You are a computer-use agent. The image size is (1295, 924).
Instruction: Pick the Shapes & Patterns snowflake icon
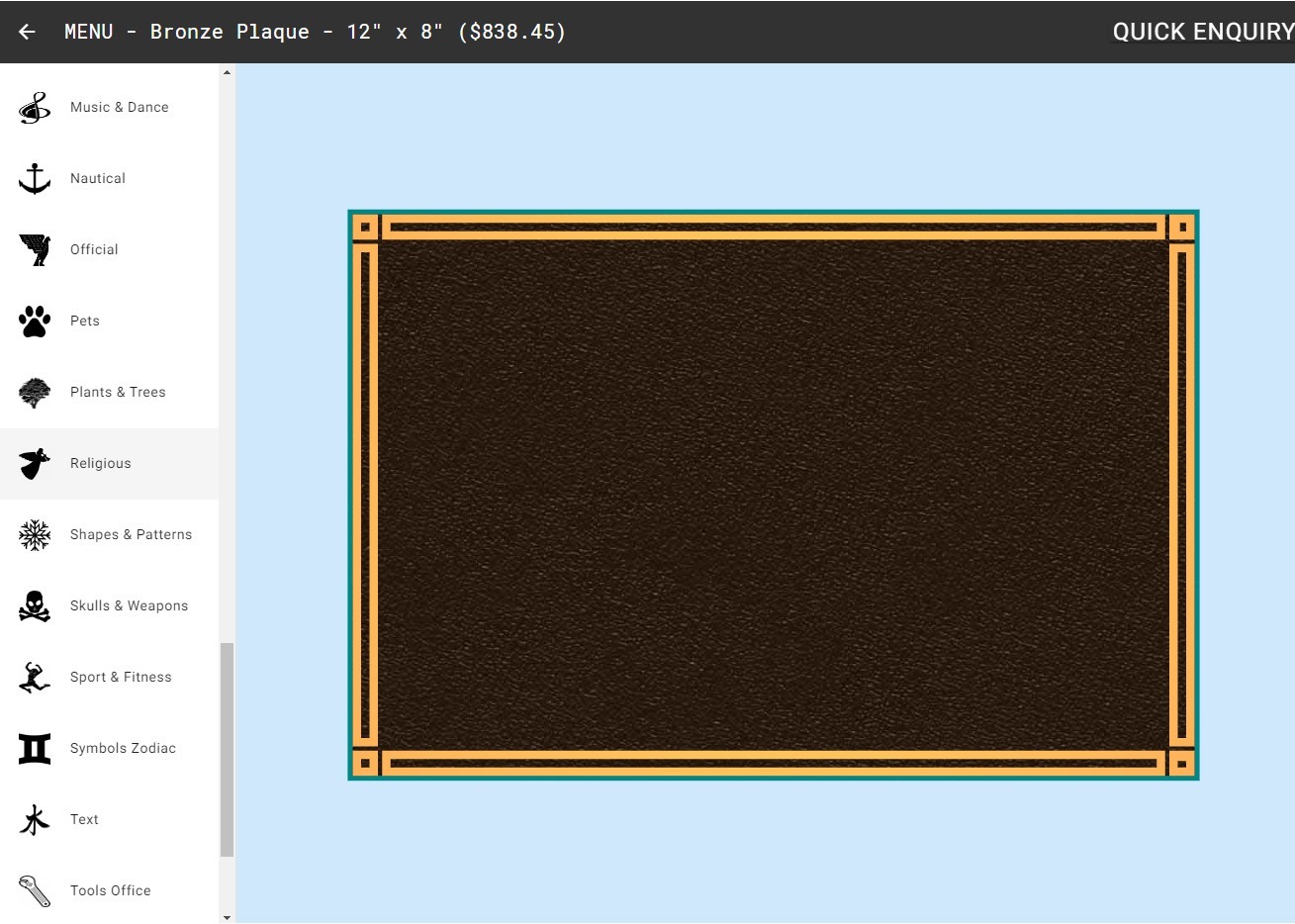coord(35,535)
